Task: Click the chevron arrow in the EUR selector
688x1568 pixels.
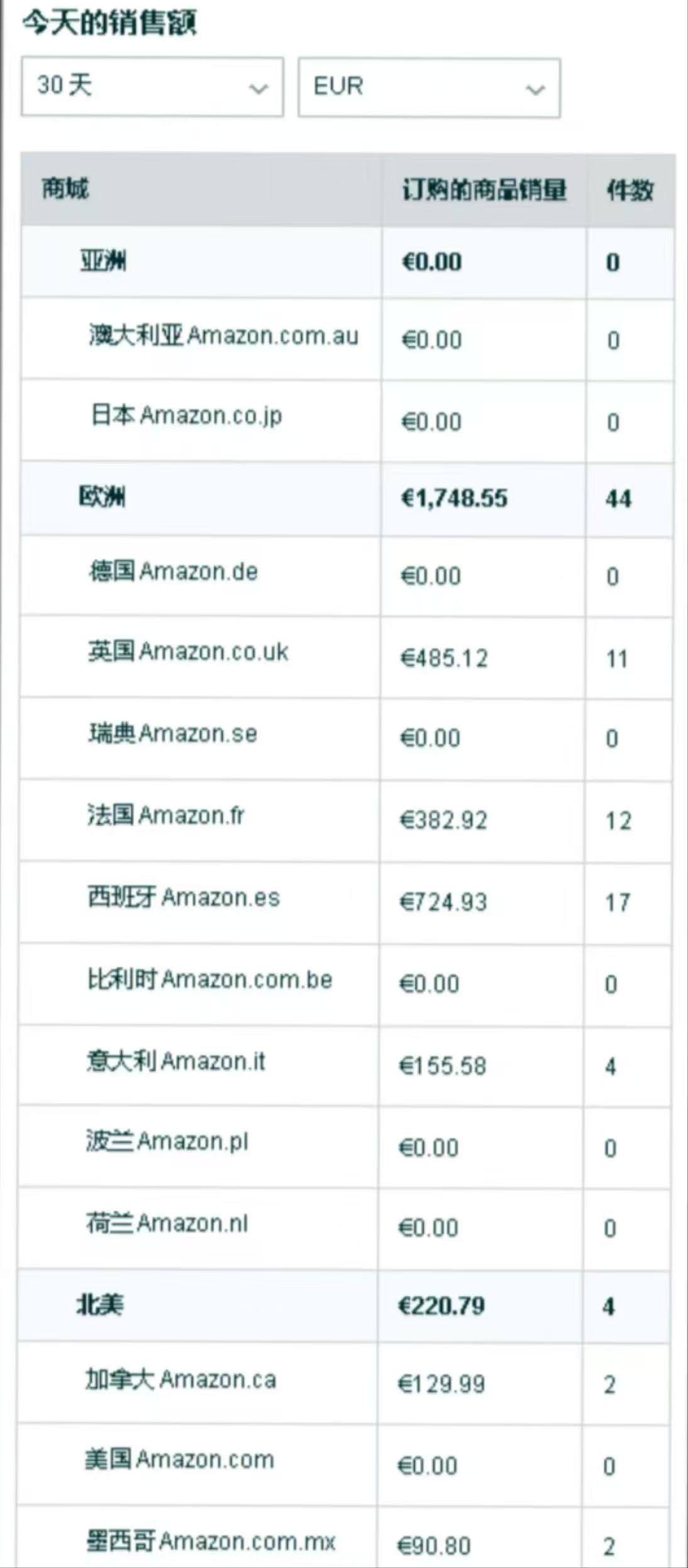Action: point(535,90)
